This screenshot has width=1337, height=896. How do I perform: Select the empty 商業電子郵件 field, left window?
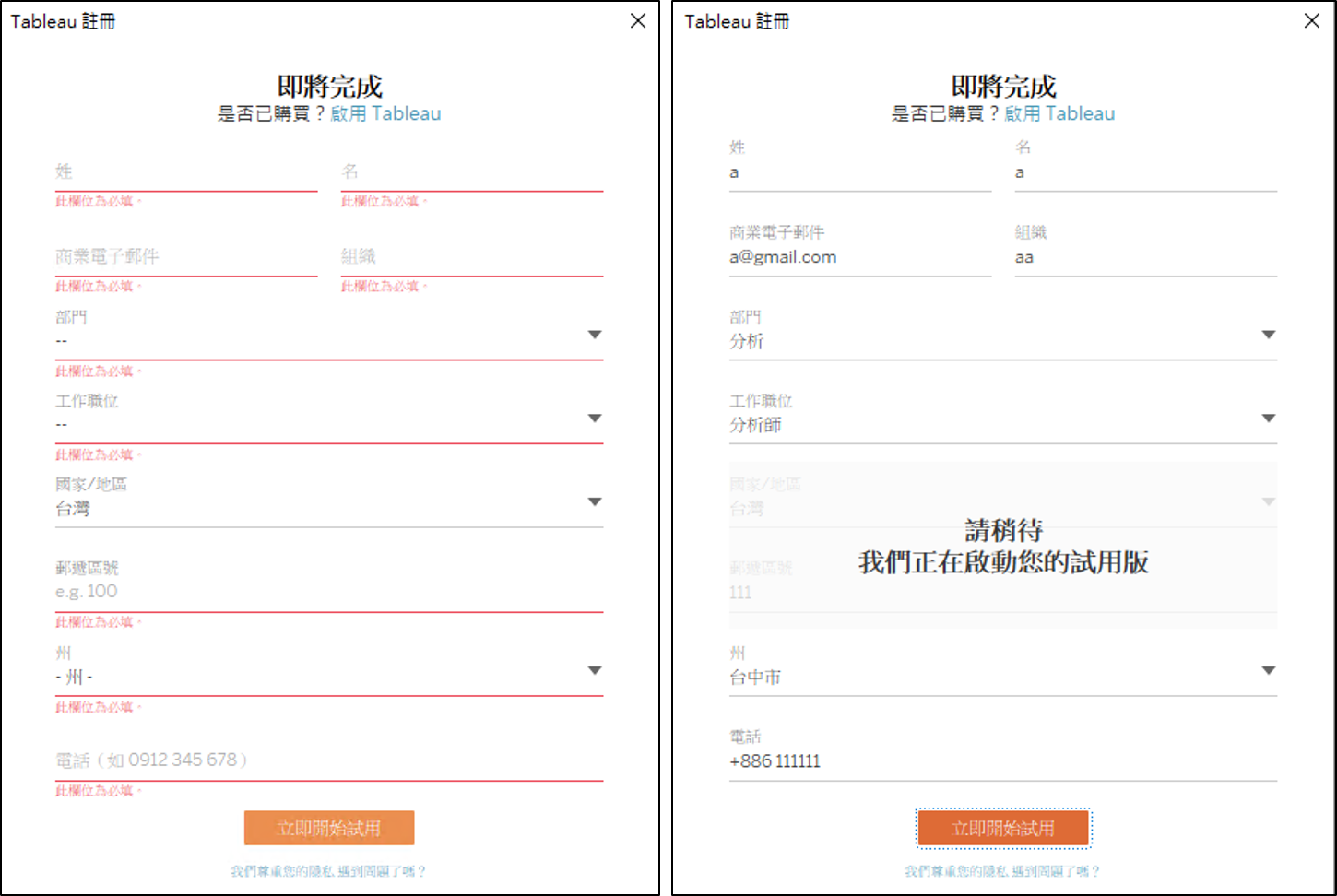(186, 257)
